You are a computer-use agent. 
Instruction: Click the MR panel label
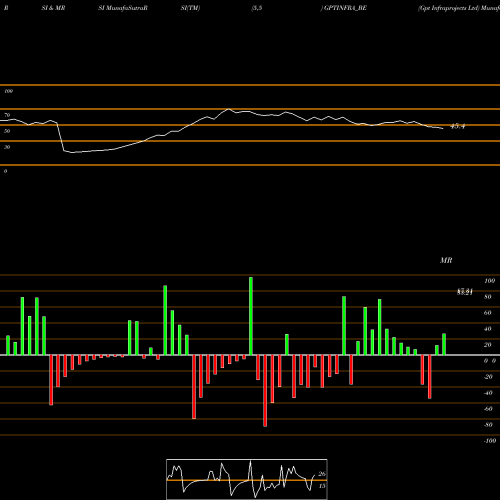(x=446, y=260)
